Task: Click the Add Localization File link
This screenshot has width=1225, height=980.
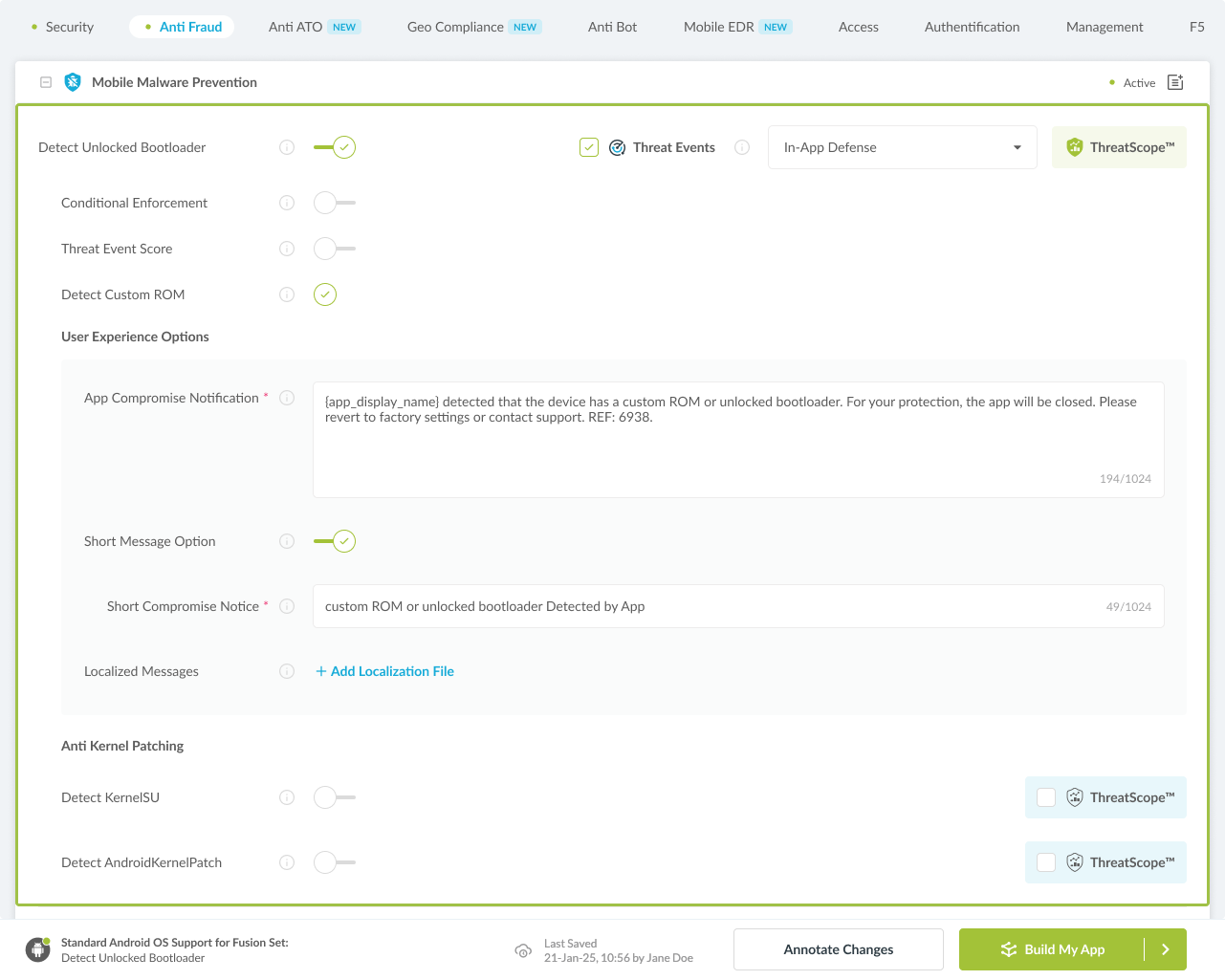Action: point(385,671)
